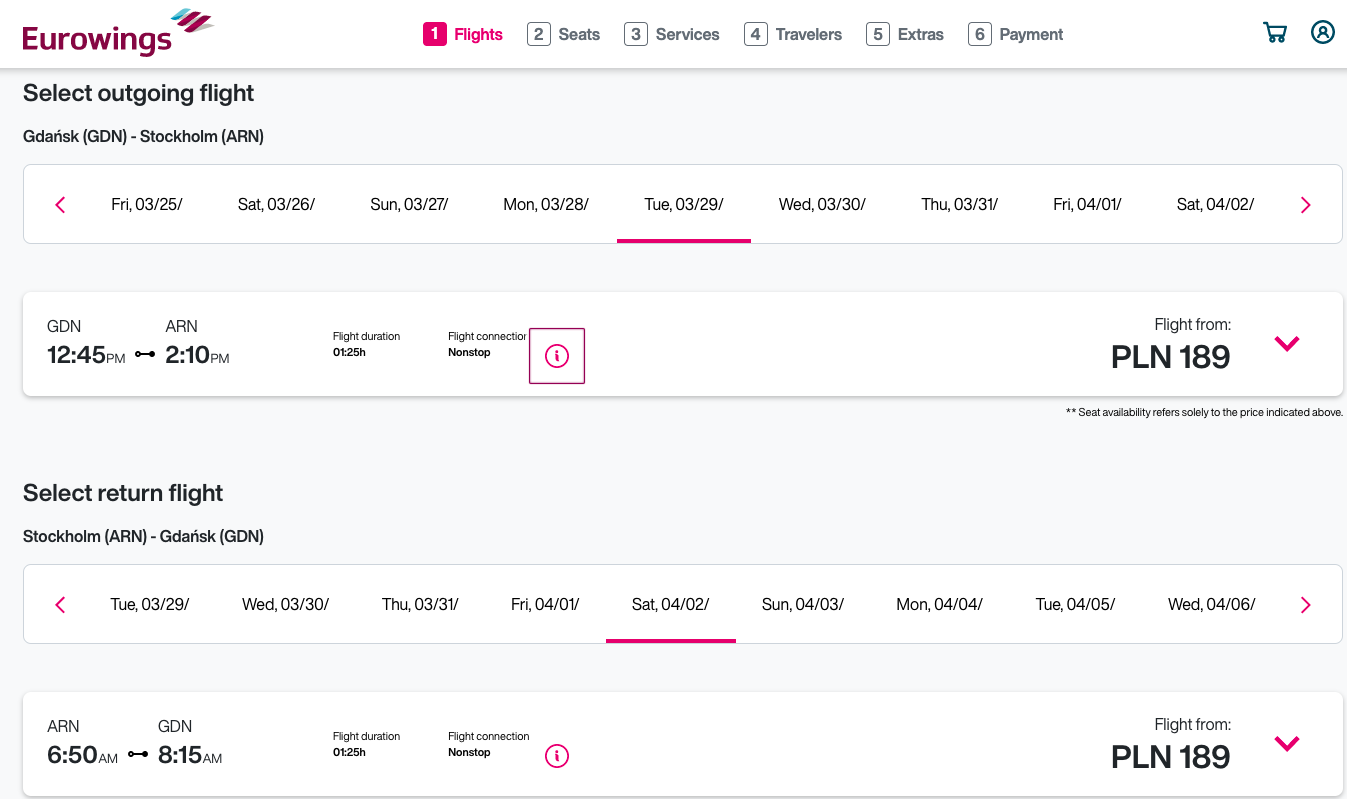Expand the 6:50 AM return flight fares
The height and width of the screenshot is (799, 1347).
pyautogui.click(x=1287, y=743)
